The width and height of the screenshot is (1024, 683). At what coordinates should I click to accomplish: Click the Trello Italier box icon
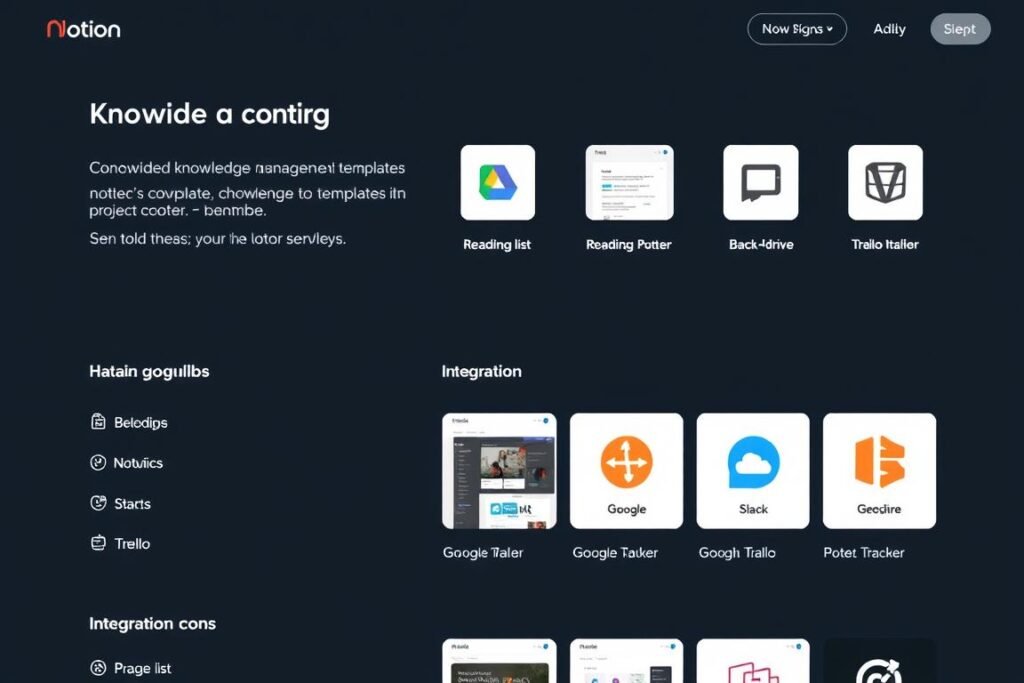[x=886, y=181]
